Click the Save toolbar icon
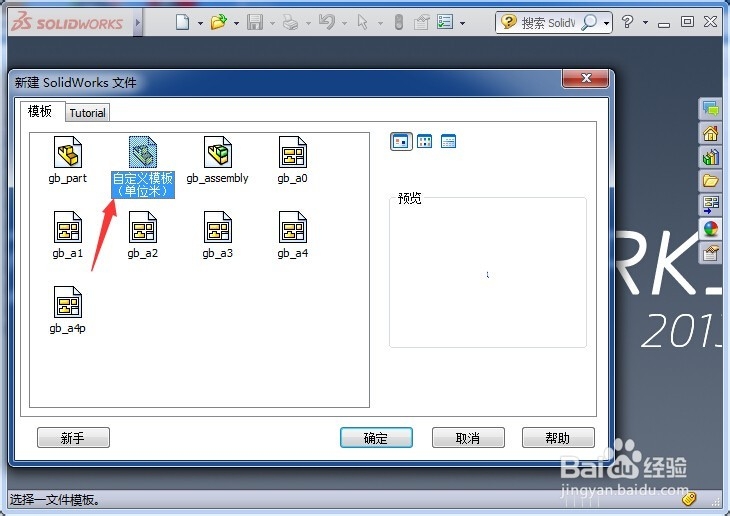The width and height of the screenshot is (730, 516). pyautogui.click(x=255, y=22)
